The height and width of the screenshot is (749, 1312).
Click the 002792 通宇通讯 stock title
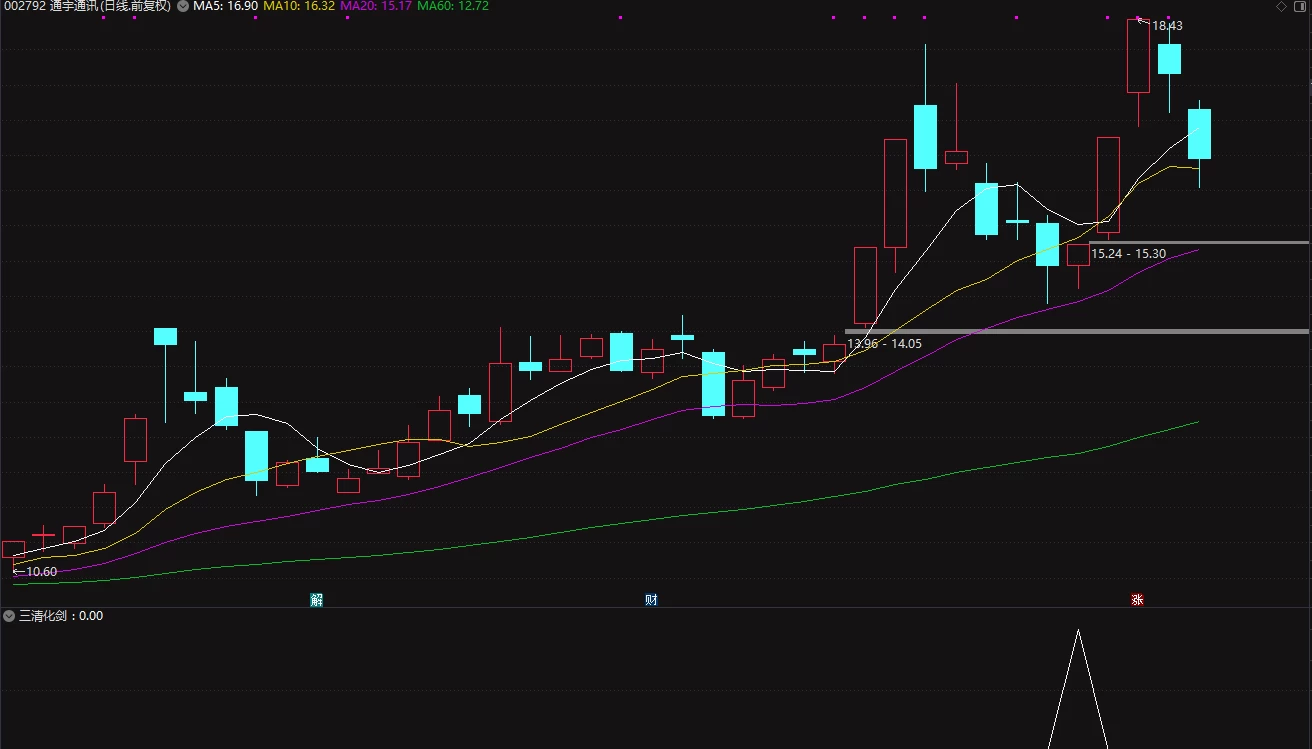87,6
